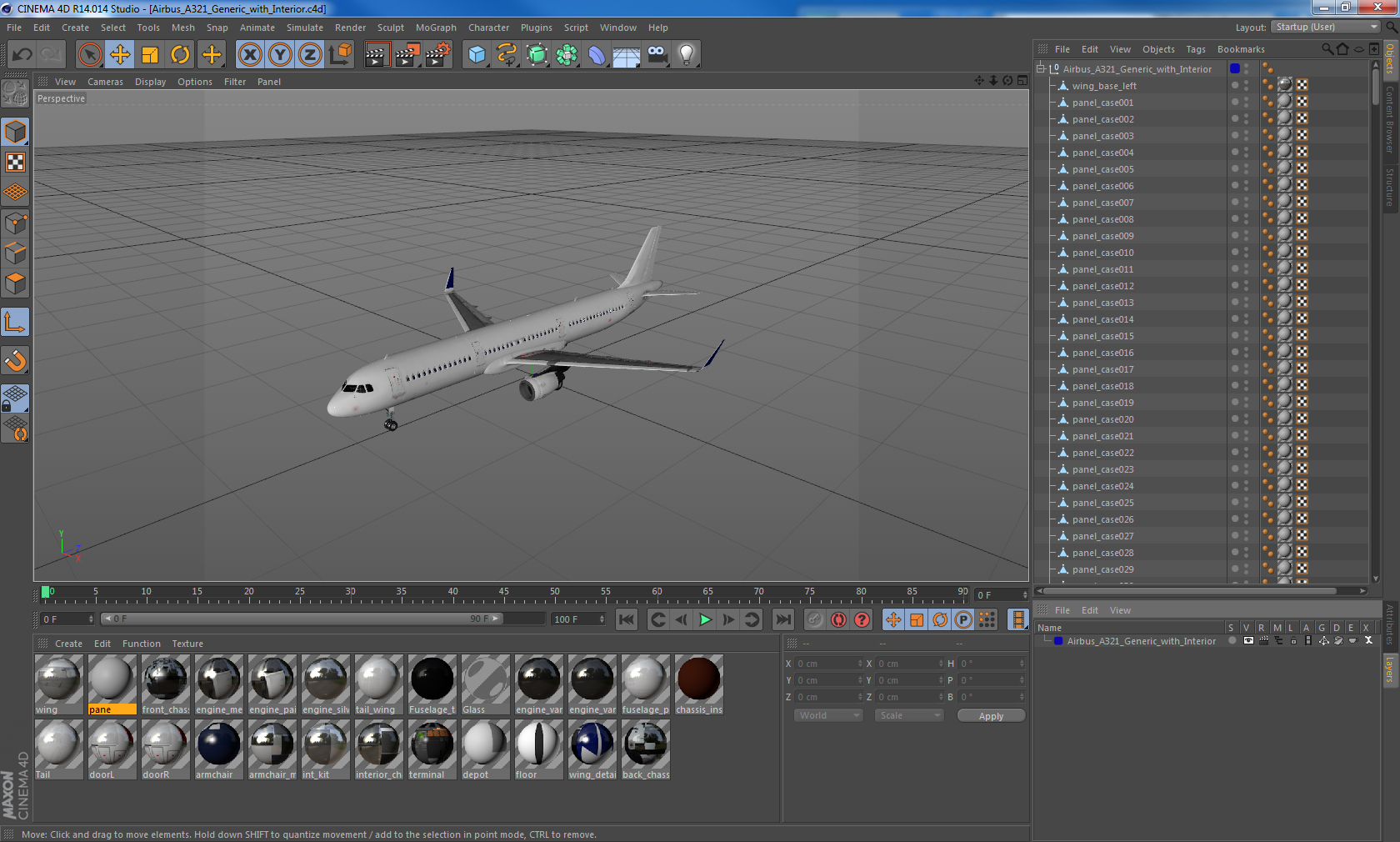Open the viewport Cameras menu
1400x842 pixels.
coord(105,82)
